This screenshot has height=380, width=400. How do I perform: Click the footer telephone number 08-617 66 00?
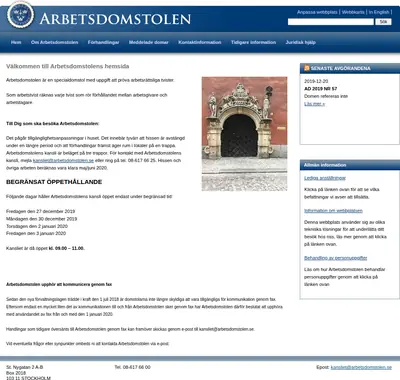pyautogui.click(x=137, y=367)
